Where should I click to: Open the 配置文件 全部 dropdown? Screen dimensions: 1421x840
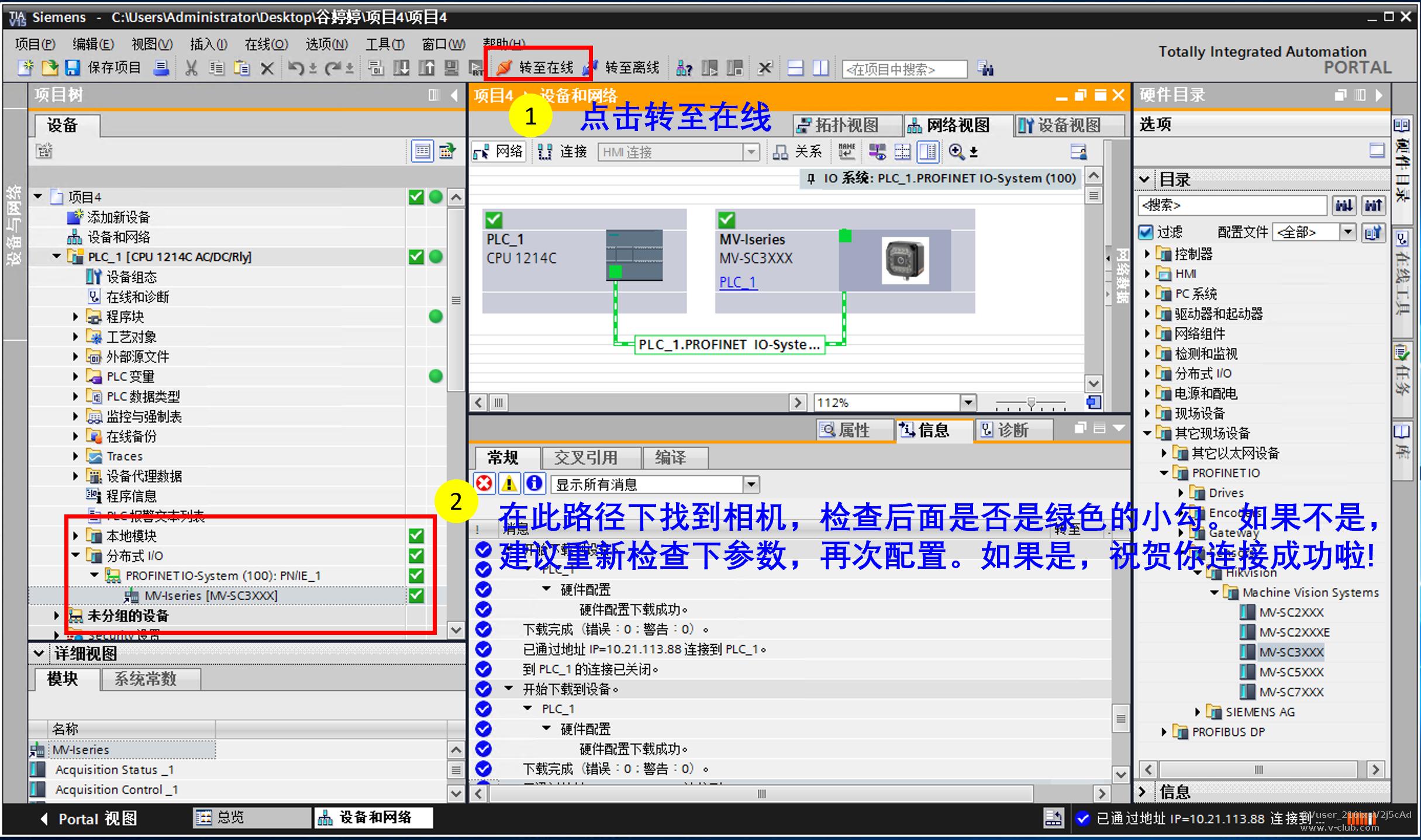click(x=1347, y=232)
